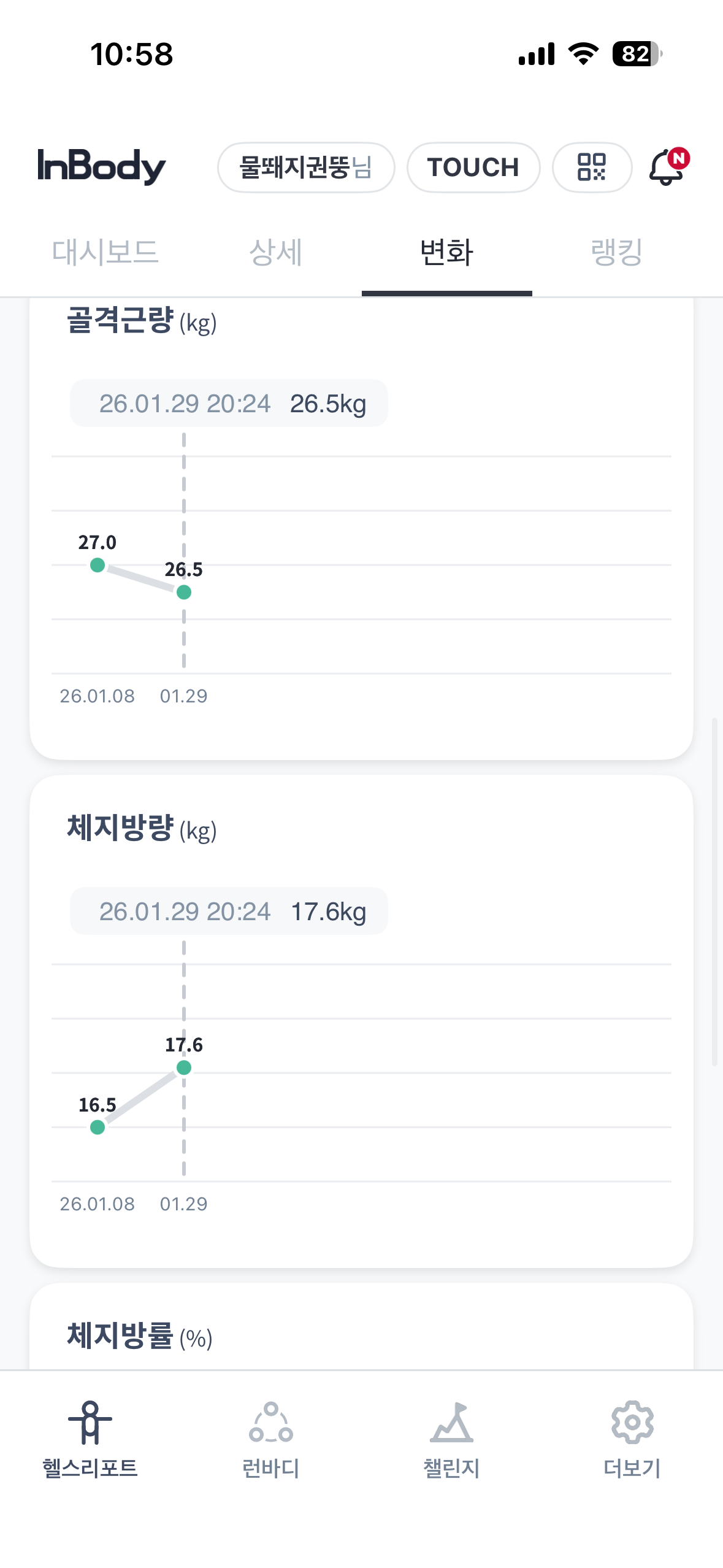Open the QR code scanner
Viewport: 723px width, 1568px height.
point(591,167)
